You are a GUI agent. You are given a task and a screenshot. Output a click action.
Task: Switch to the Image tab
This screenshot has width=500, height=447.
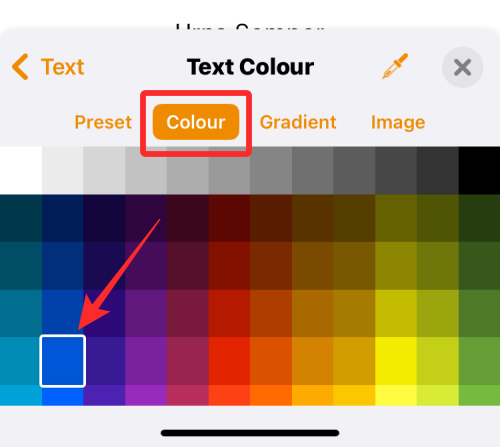[x=398, y=122]
